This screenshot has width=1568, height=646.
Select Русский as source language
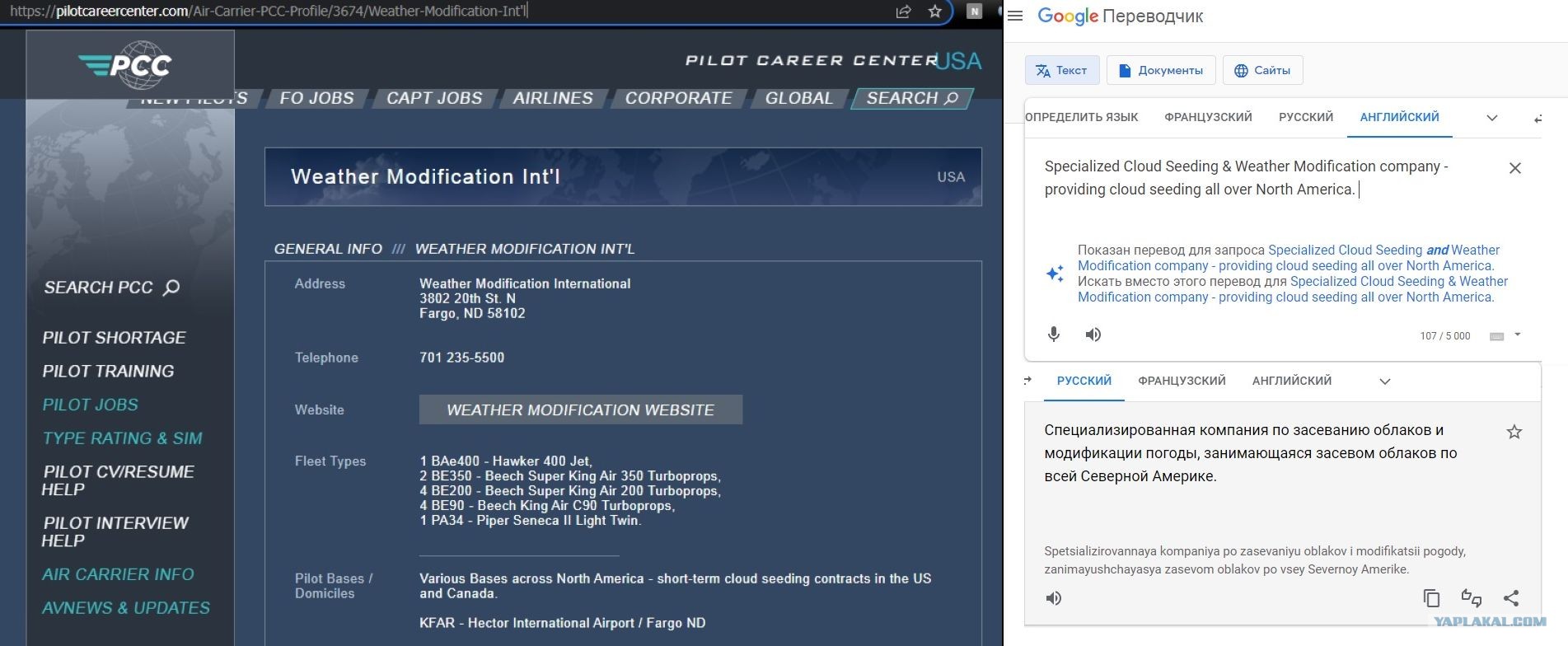pos(1306,117)
